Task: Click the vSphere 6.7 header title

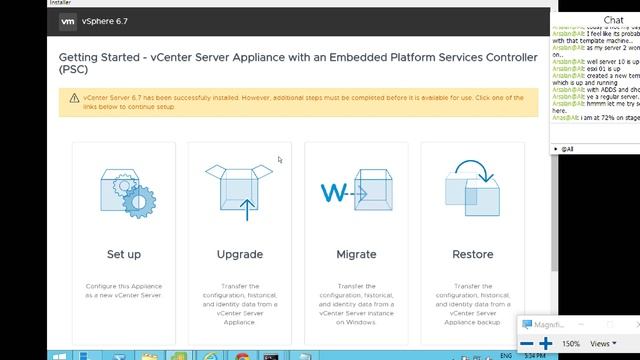Action: coord(104,21)
